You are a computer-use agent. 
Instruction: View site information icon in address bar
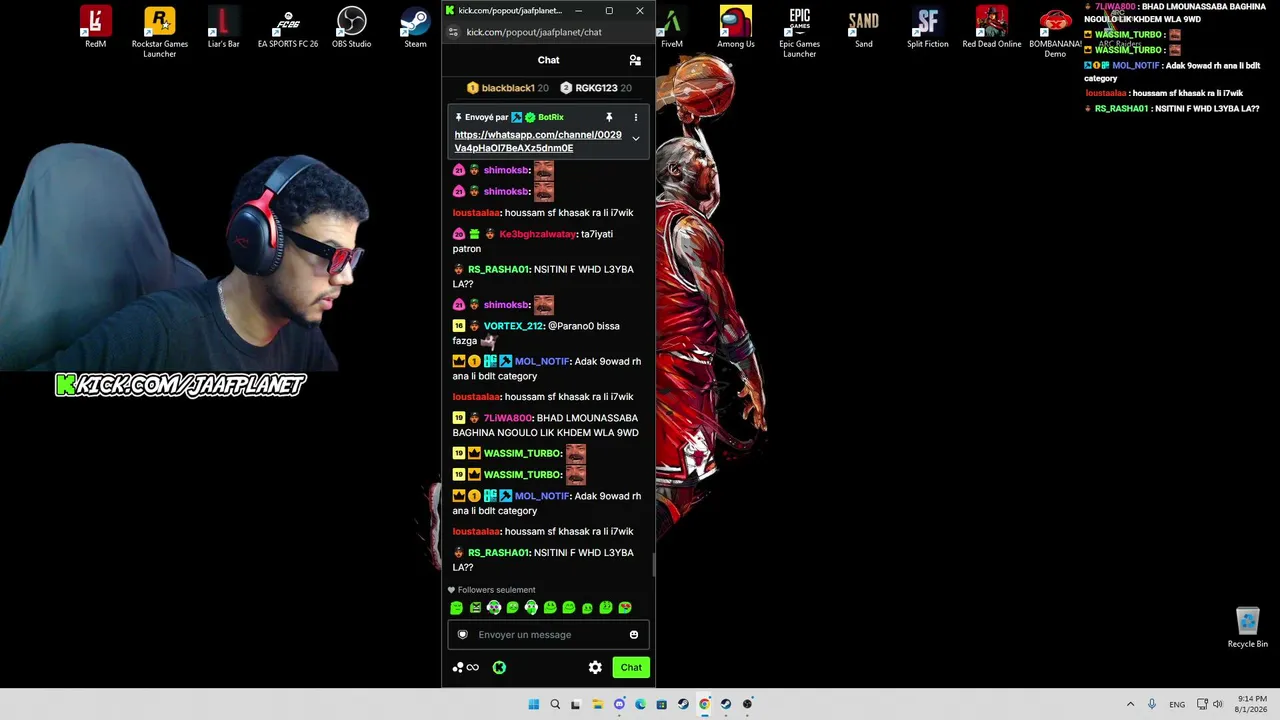tap(453, 32)
